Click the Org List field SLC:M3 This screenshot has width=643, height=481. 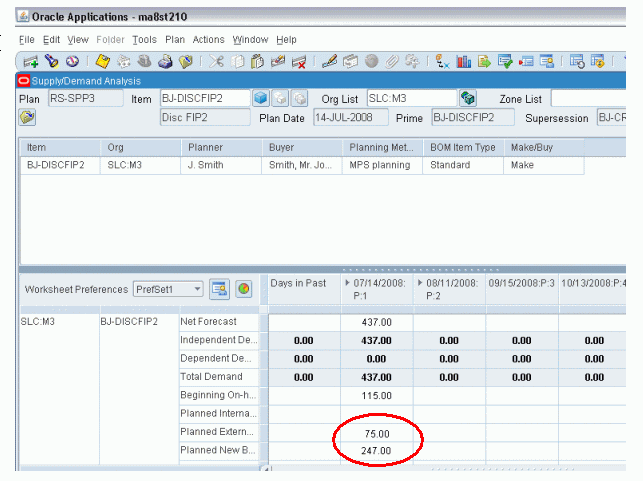pyautogui.click(x=412, y=98)
